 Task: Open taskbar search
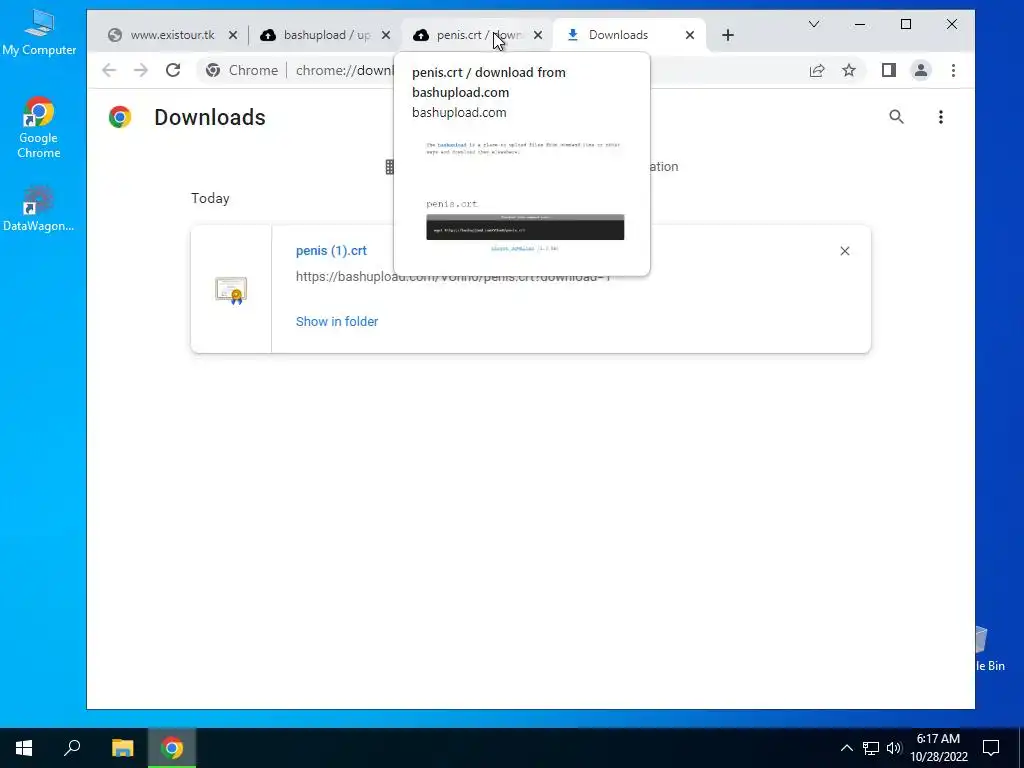(x=72, y=748)
